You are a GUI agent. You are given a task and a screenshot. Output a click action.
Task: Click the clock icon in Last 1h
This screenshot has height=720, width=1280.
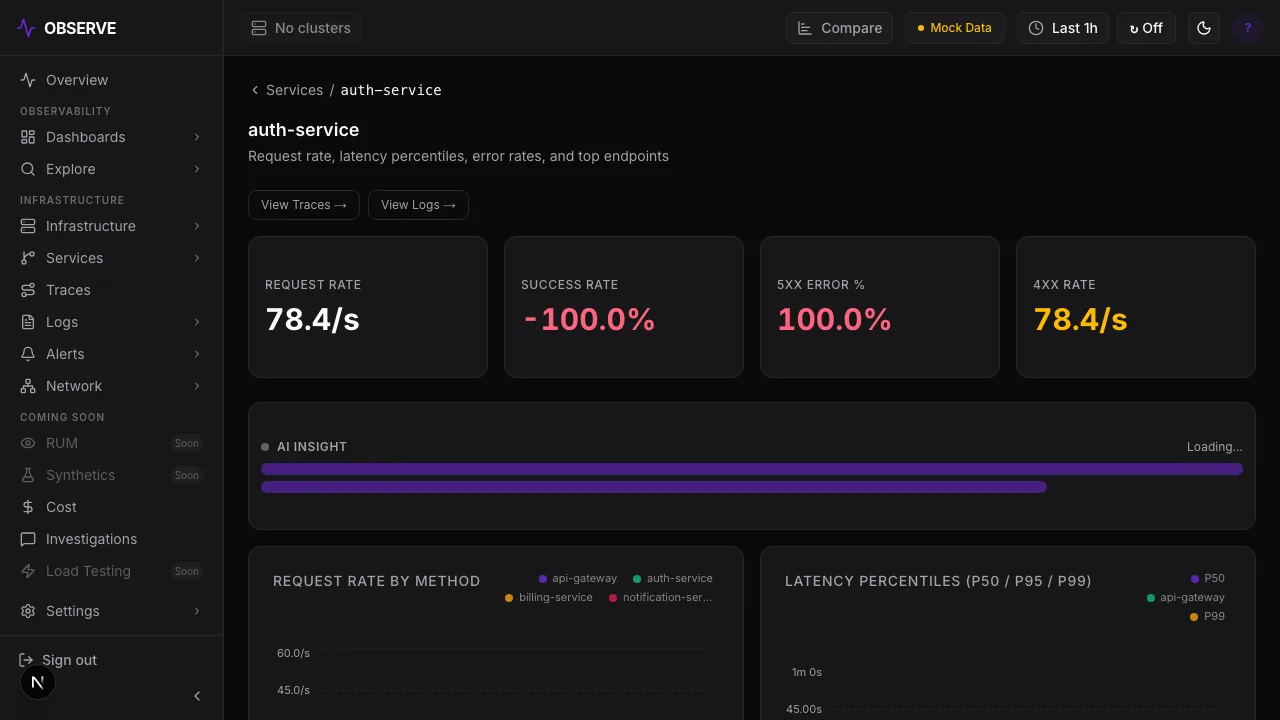tap(1036, 28)
